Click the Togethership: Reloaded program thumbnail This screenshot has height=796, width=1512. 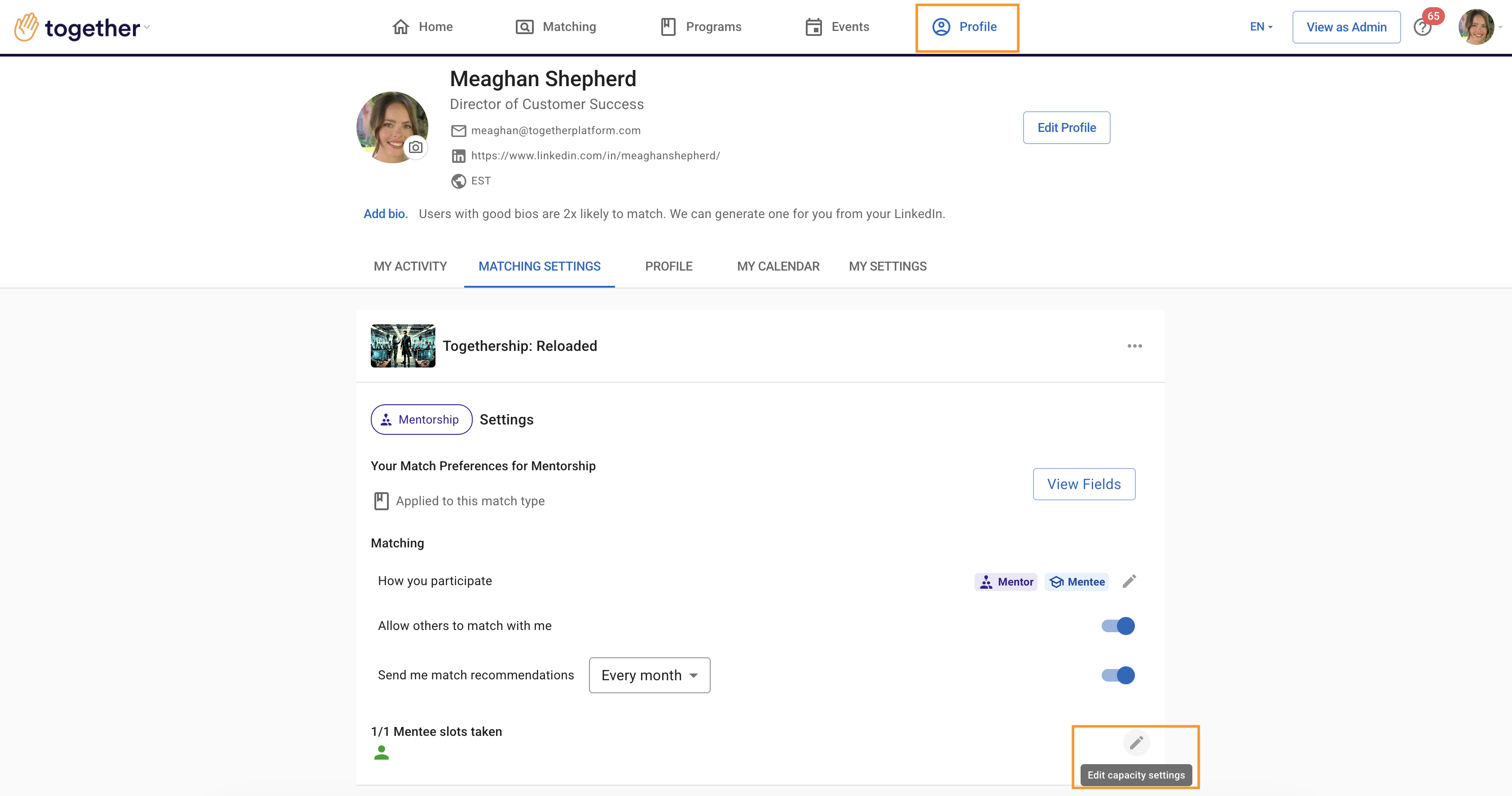pyautogui.click(x=403, y=346)
